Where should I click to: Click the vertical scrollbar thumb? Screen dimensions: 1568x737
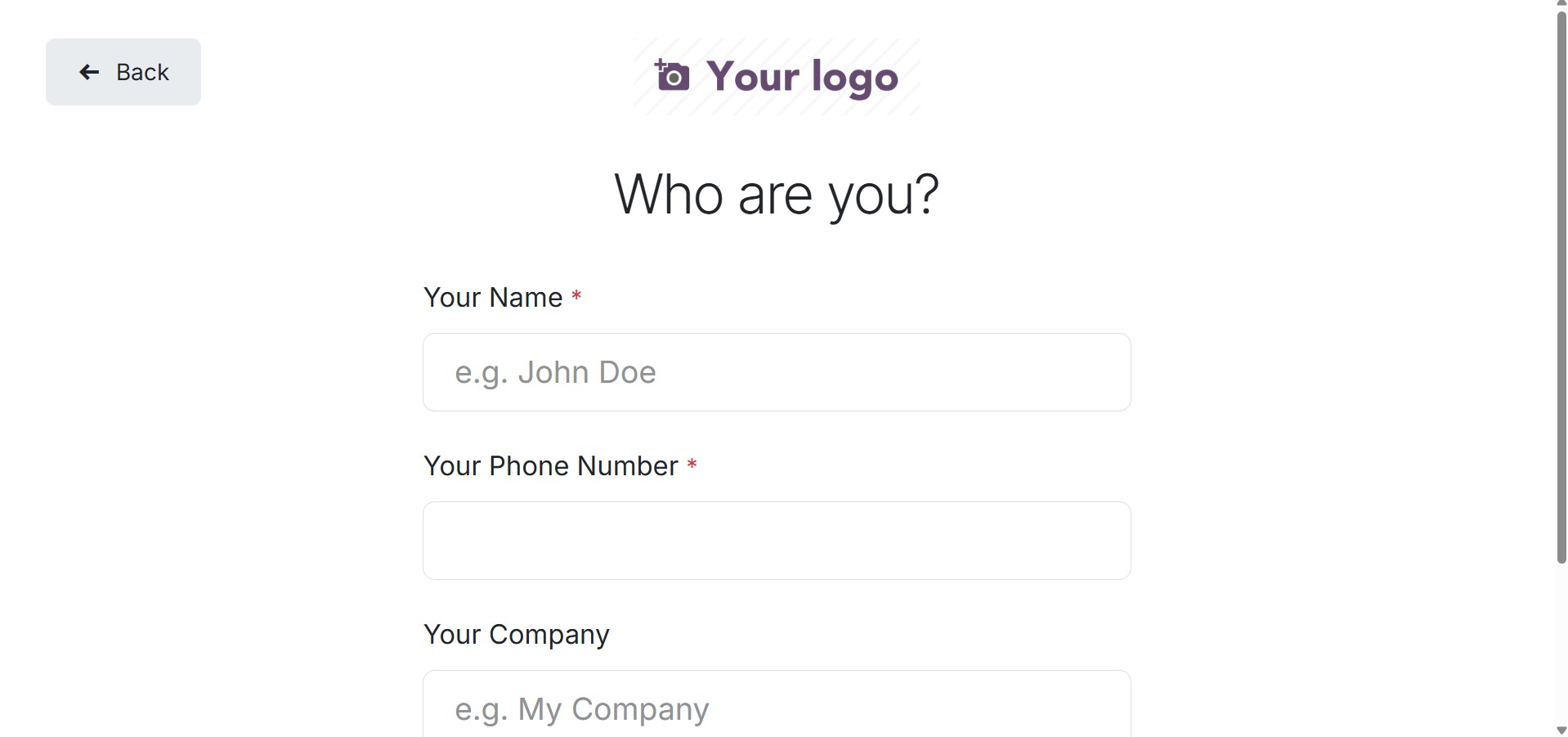point(1561,286)
